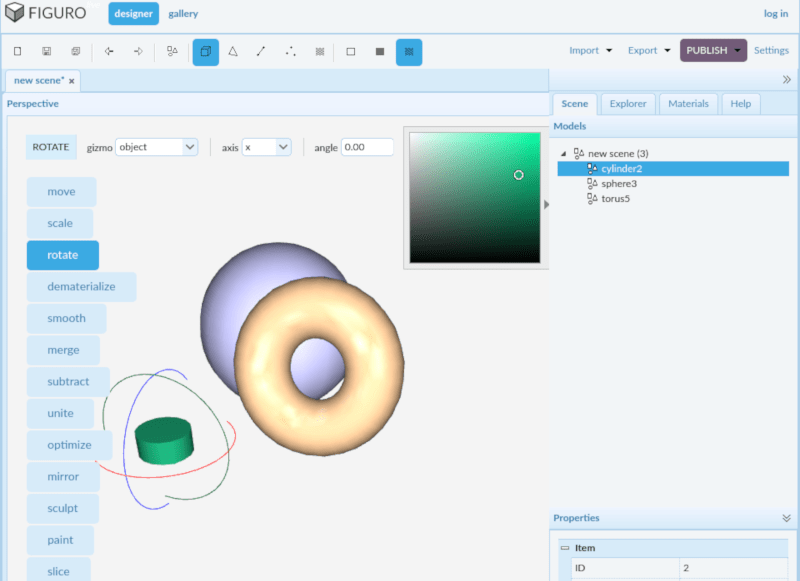Switch to the Materials tab
800x581 pixels.
pyautogui.click(x=688, y=103)
